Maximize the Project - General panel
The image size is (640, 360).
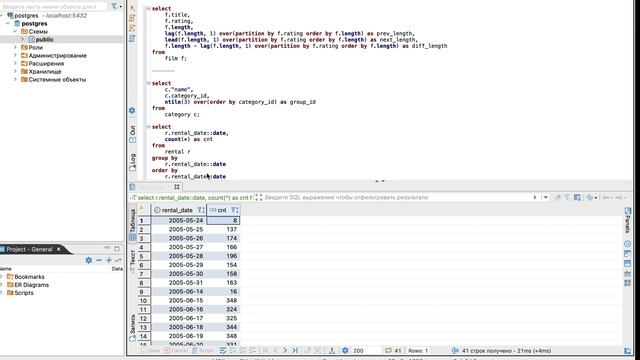(117, 248)
